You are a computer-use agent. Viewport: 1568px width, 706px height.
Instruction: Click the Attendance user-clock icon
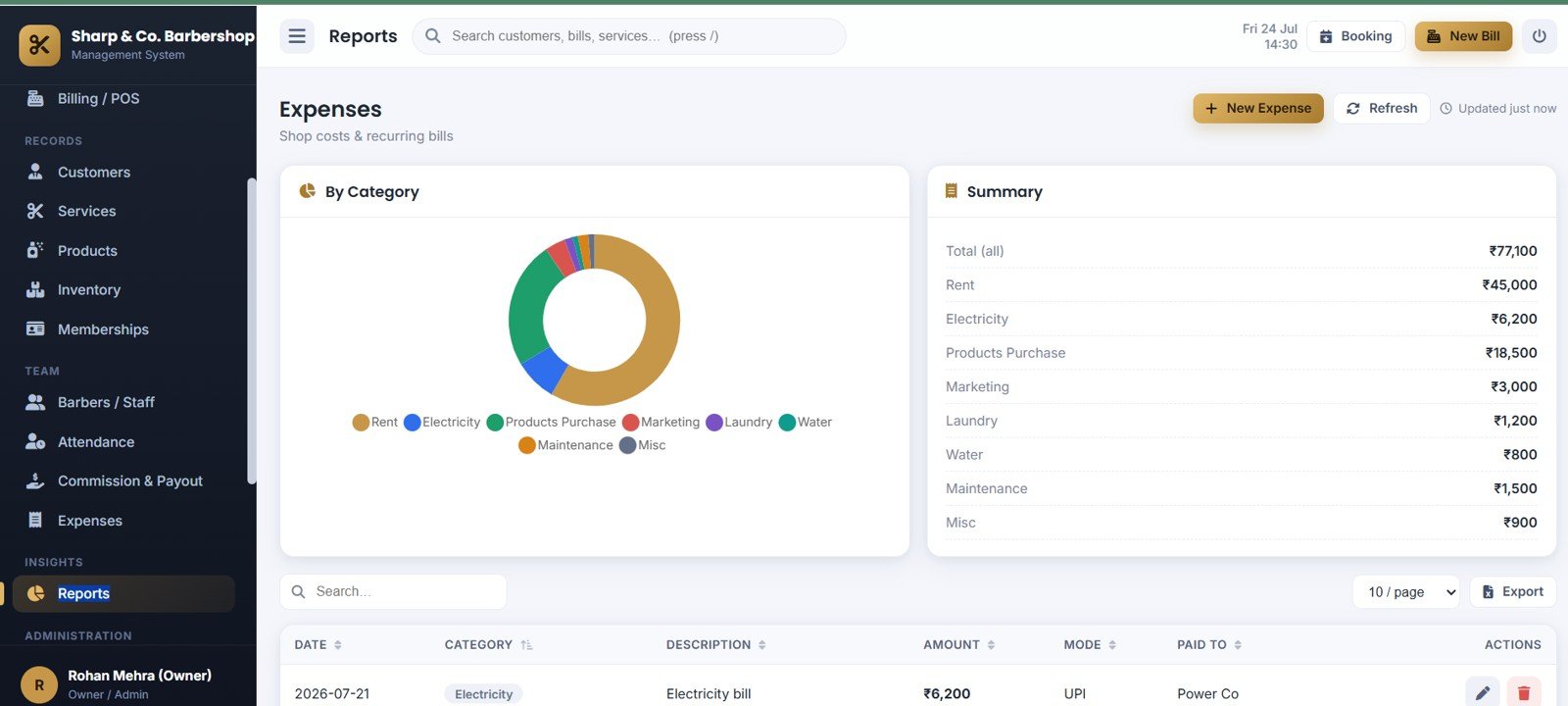click(x=35, y=441)
